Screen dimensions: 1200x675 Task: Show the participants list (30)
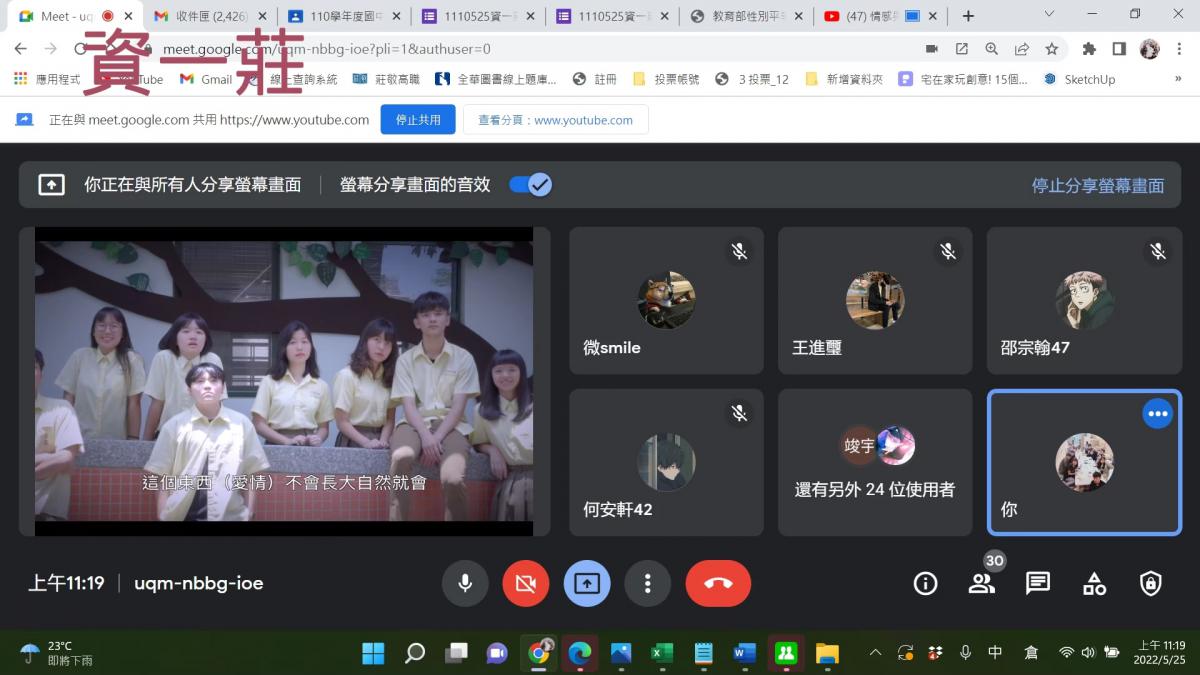click(982, 584)
